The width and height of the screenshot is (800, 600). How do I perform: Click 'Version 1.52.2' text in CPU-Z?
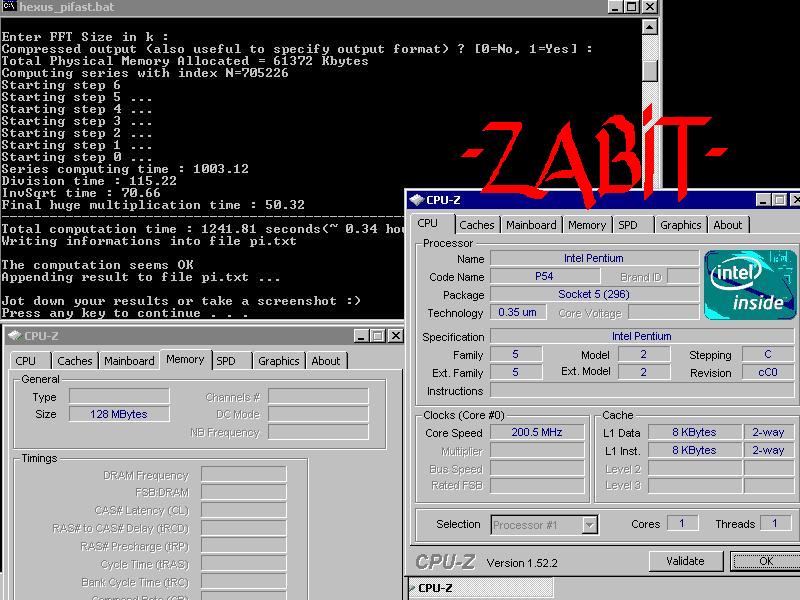click(x=522, y=563)
